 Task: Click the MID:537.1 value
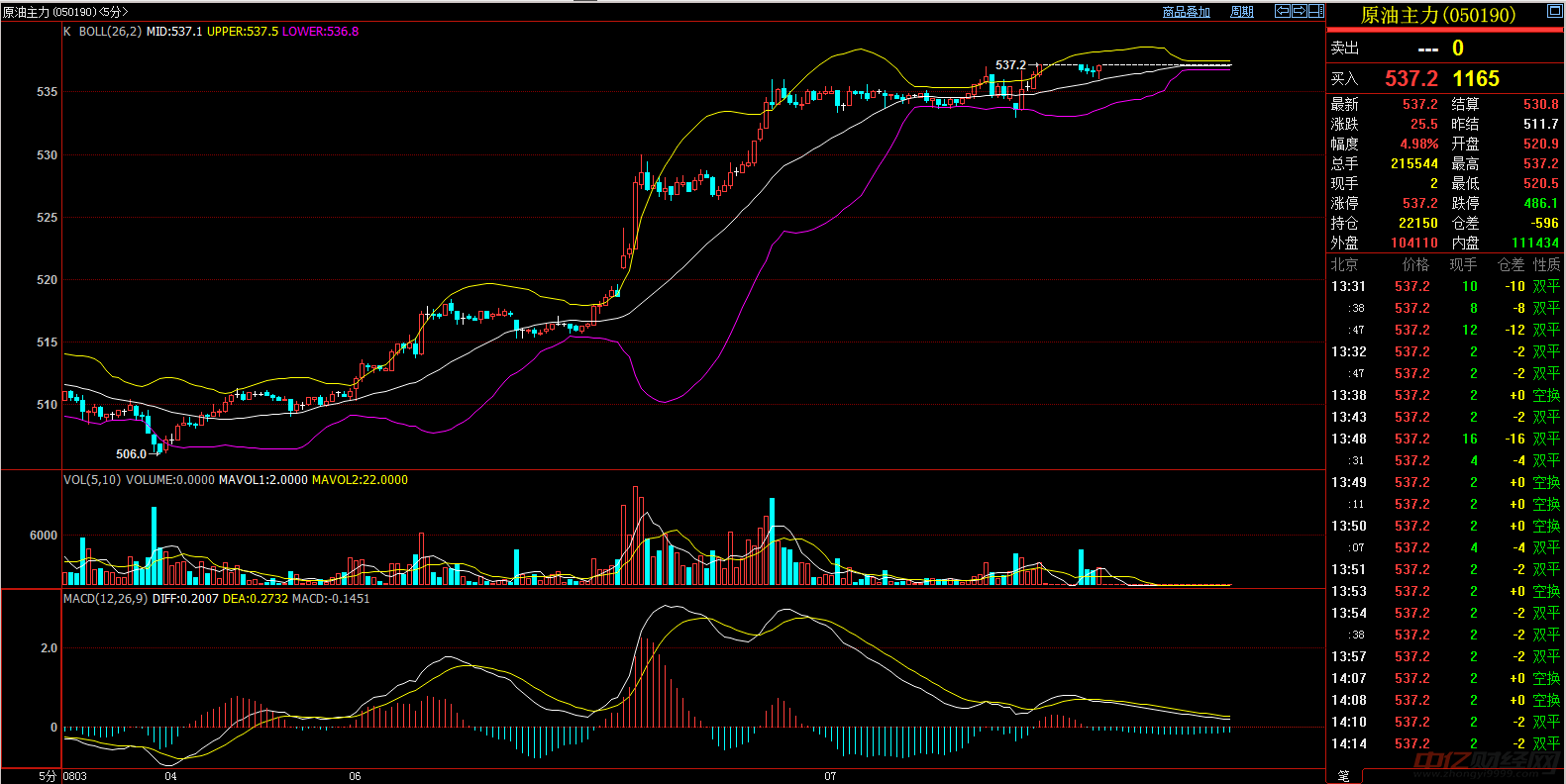click(x=174, y=32)
